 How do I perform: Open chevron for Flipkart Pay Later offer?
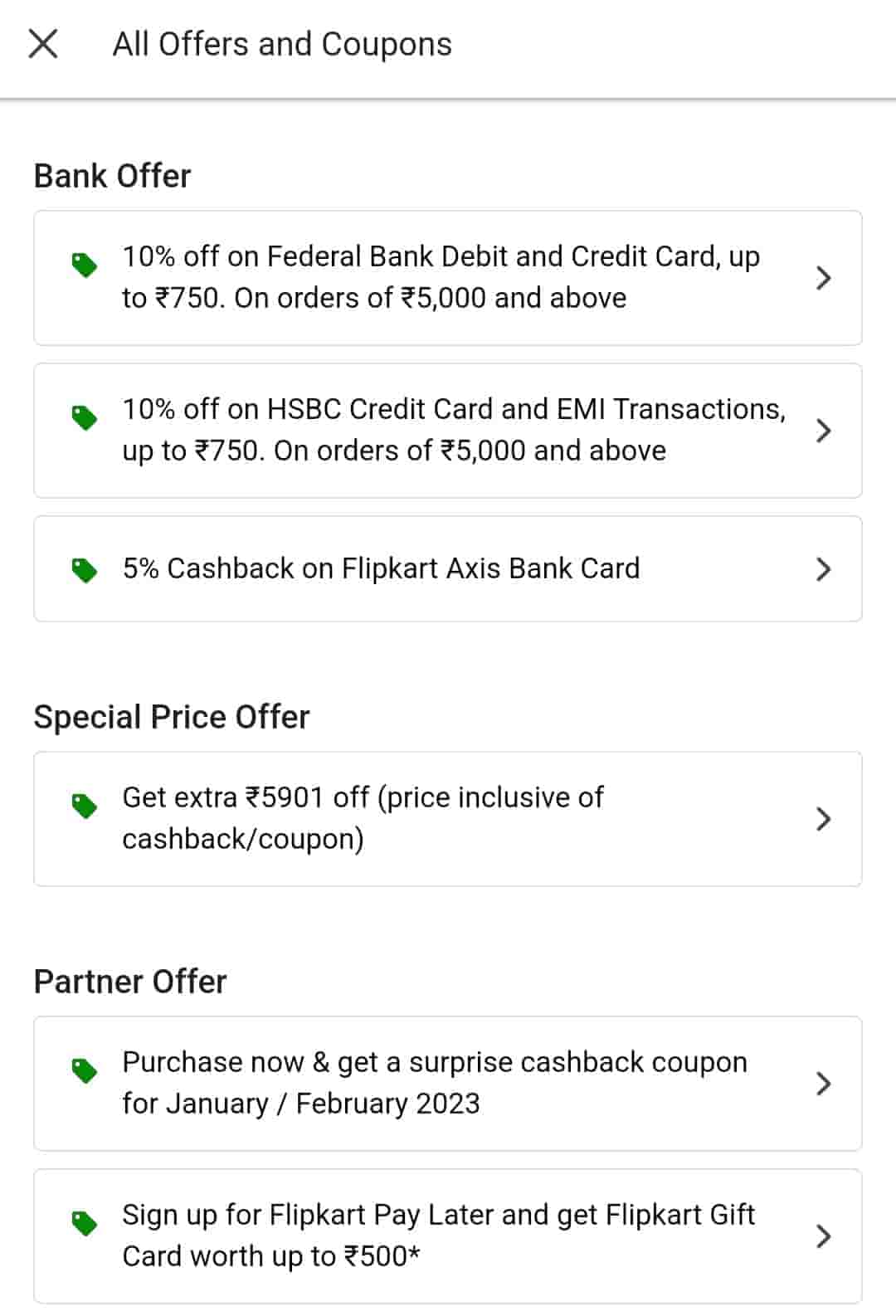click(x=823, y=1236)
